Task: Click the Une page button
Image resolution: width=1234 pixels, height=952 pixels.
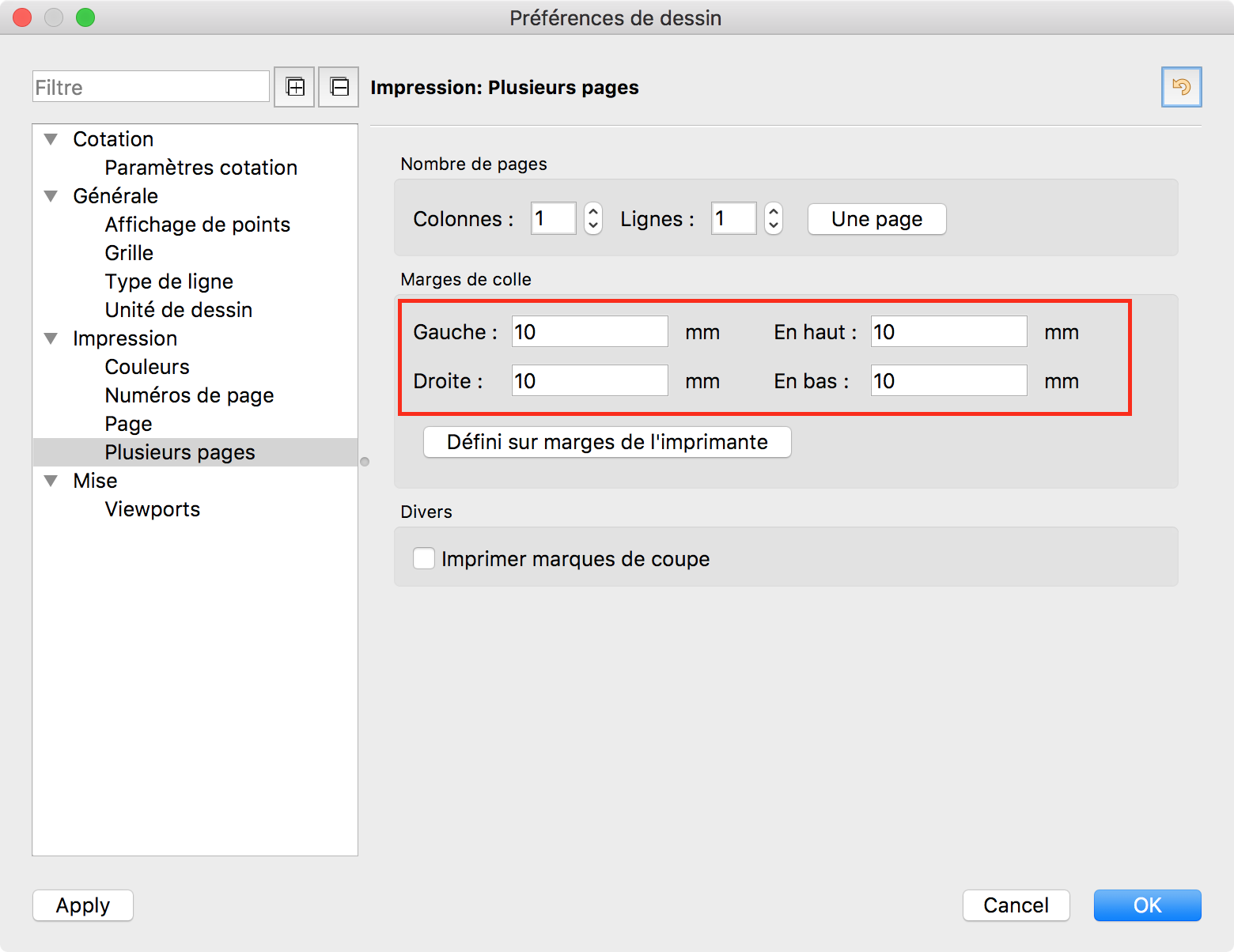Action: click(876, 219)
